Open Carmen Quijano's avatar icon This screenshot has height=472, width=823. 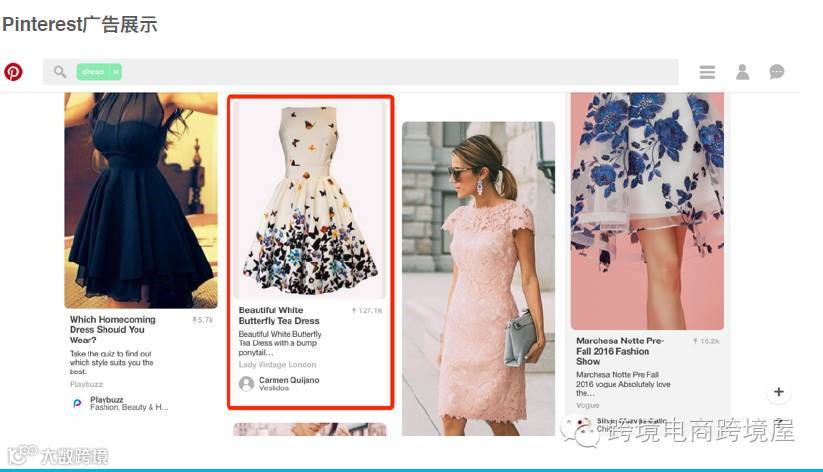pyautogui.click(x=246, y=384)
